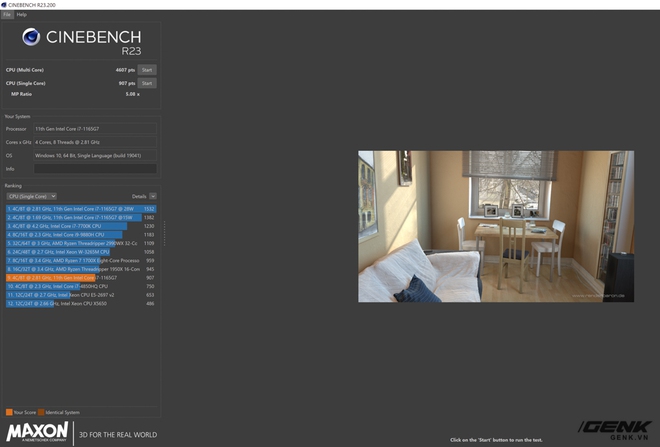Select the Threadripper 1950X ranking row

[x=81, y=269]
